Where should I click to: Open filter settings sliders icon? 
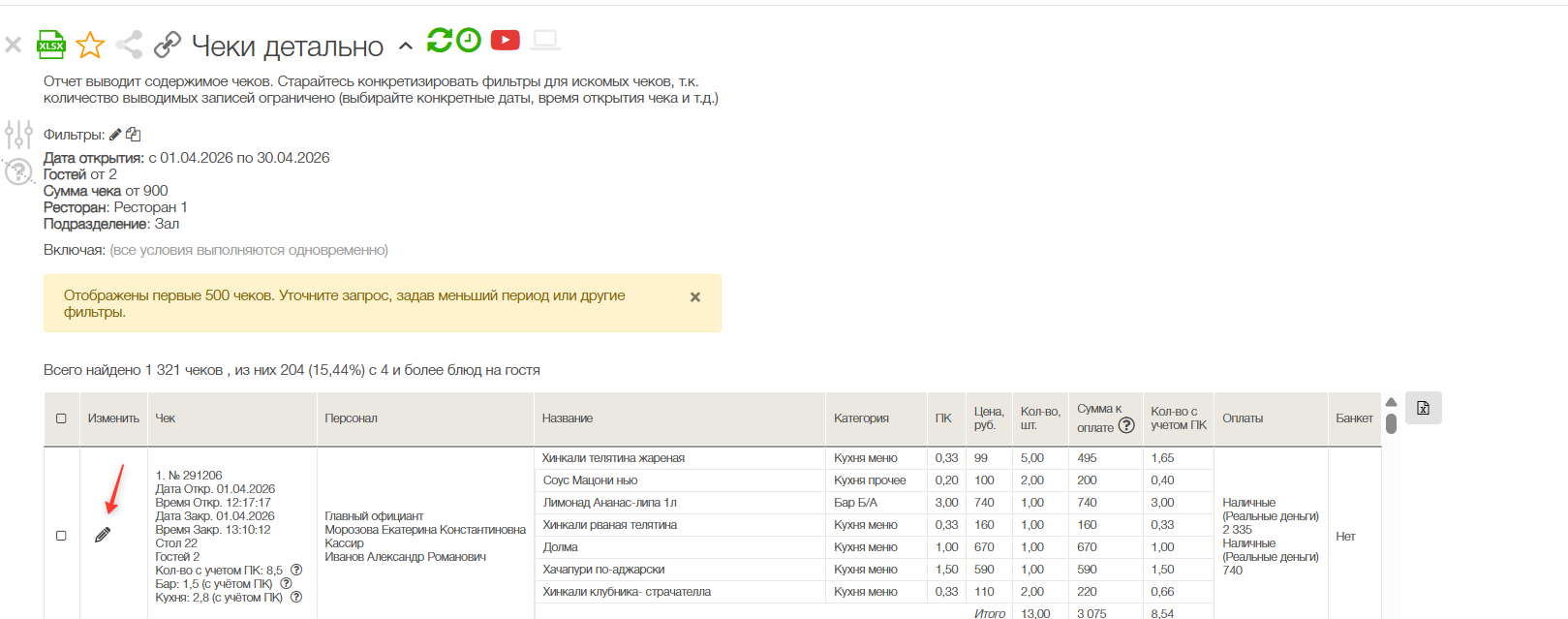point(18,135)
